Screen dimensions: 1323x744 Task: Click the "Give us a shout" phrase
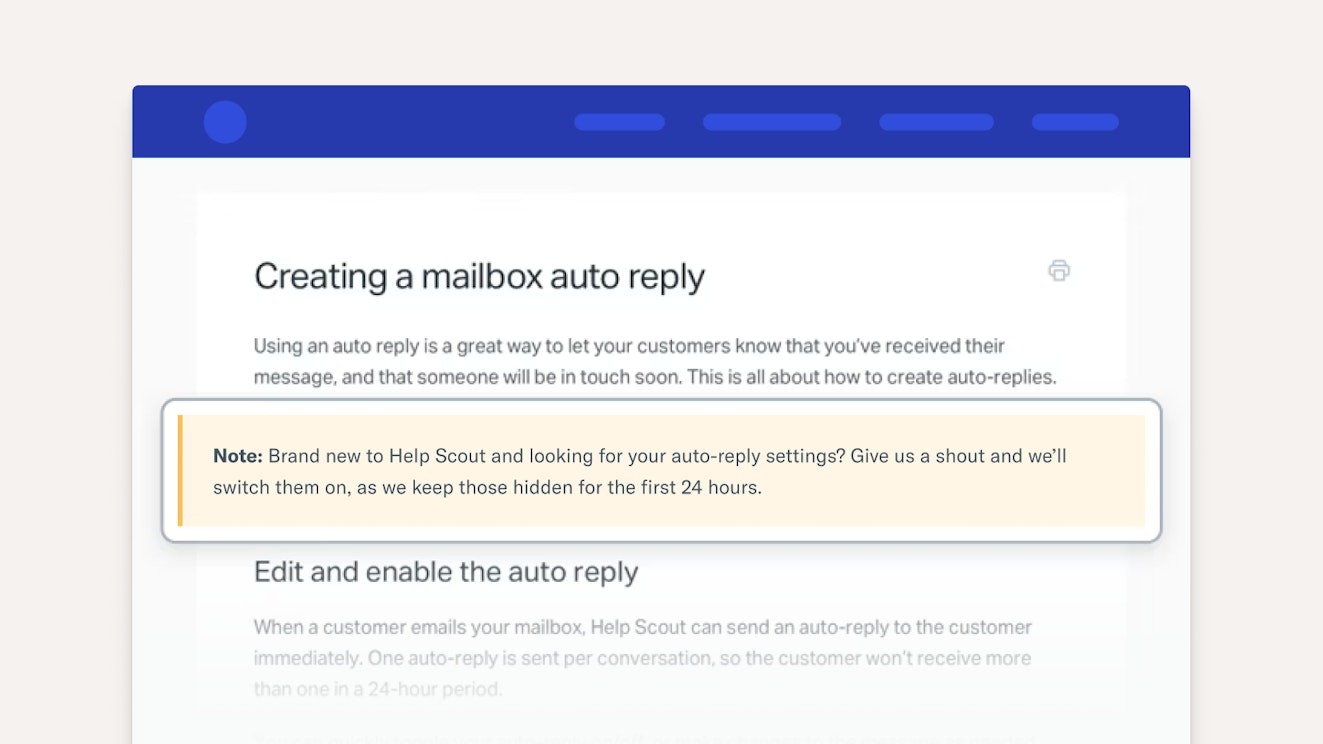point(922,456)
